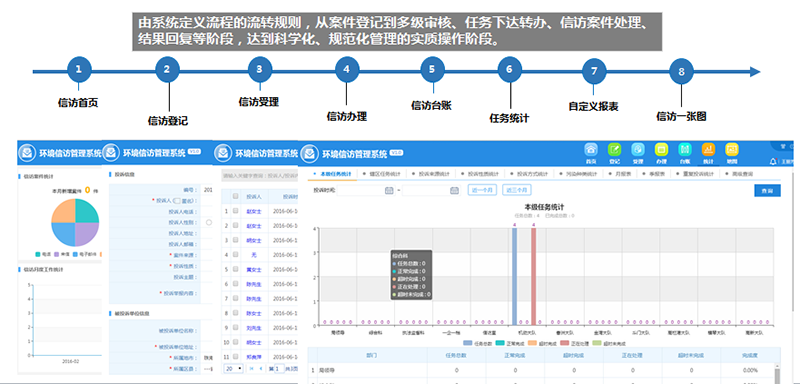This screenshot has width=800, height=384.
Task: Open the page size dropdown showing 20
Action: pos(233,368)
